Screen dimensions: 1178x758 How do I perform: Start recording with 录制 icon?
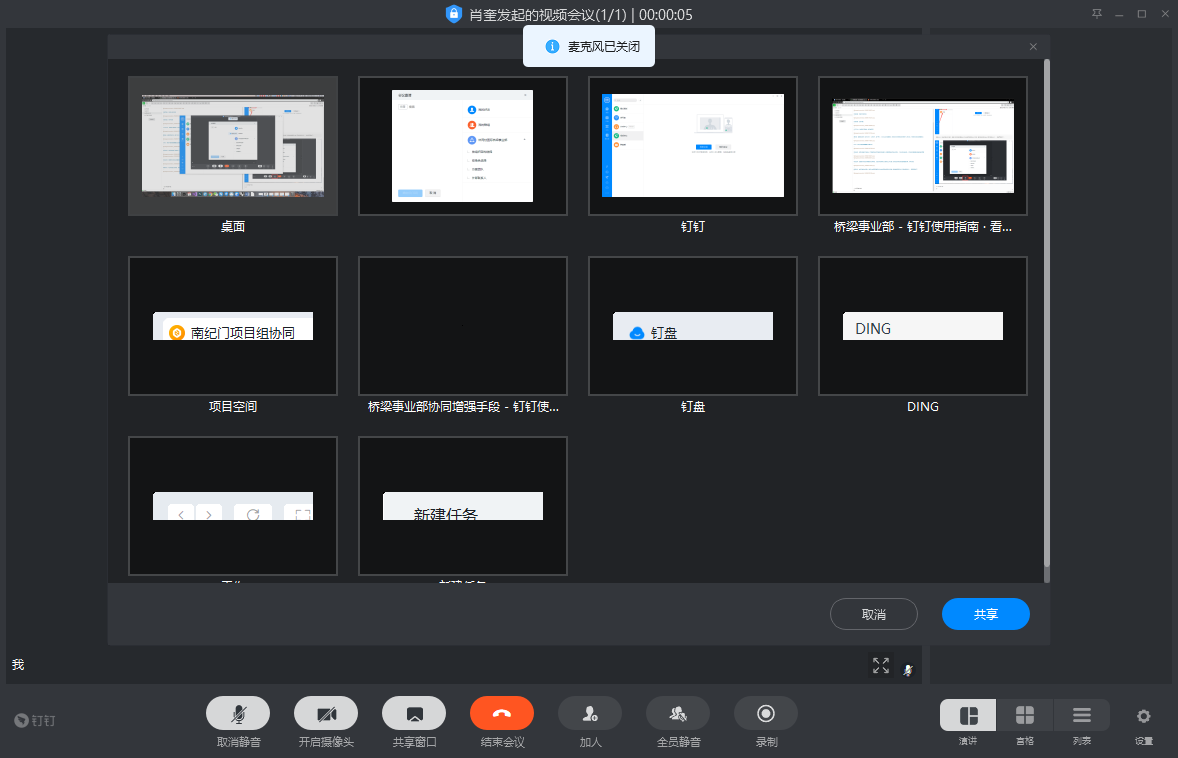click(x=766, y=714)
